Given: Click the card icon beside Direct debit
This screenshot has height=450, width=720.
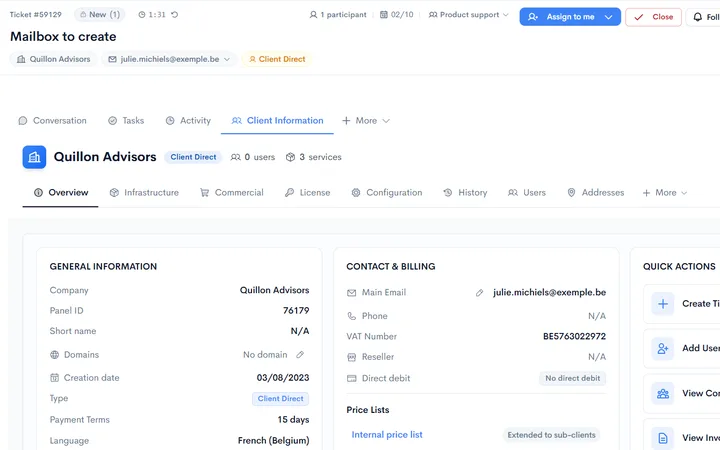Looking at the screenshot, I should point(351,378).
